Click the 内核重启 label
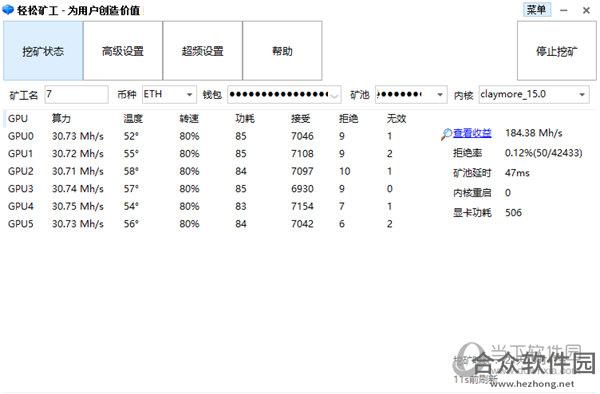 pyautogui.click(x=472, y=193)
